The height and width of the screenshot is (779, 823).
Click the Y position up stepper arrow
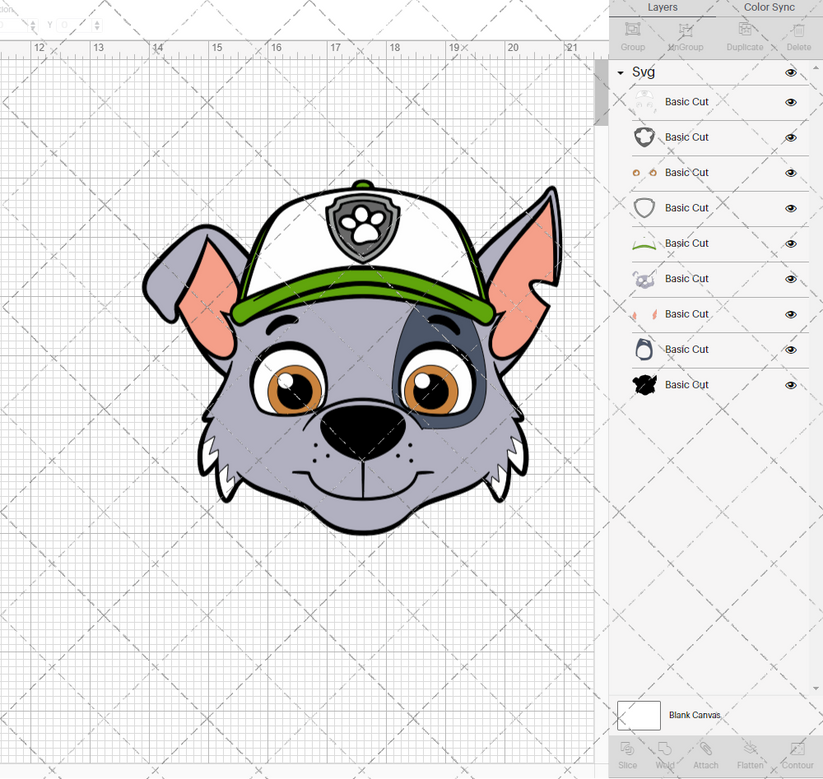pos(97,21)
